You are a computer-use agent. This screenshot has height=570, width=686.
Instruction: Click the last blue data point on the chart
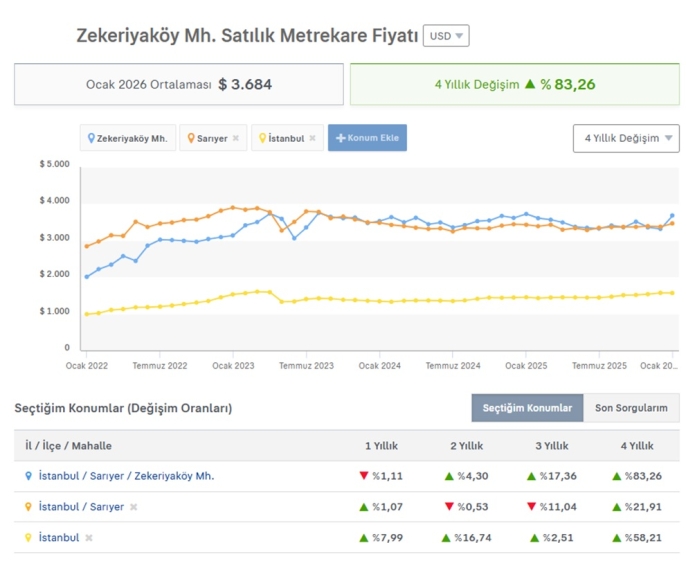[x=672, y=216]
